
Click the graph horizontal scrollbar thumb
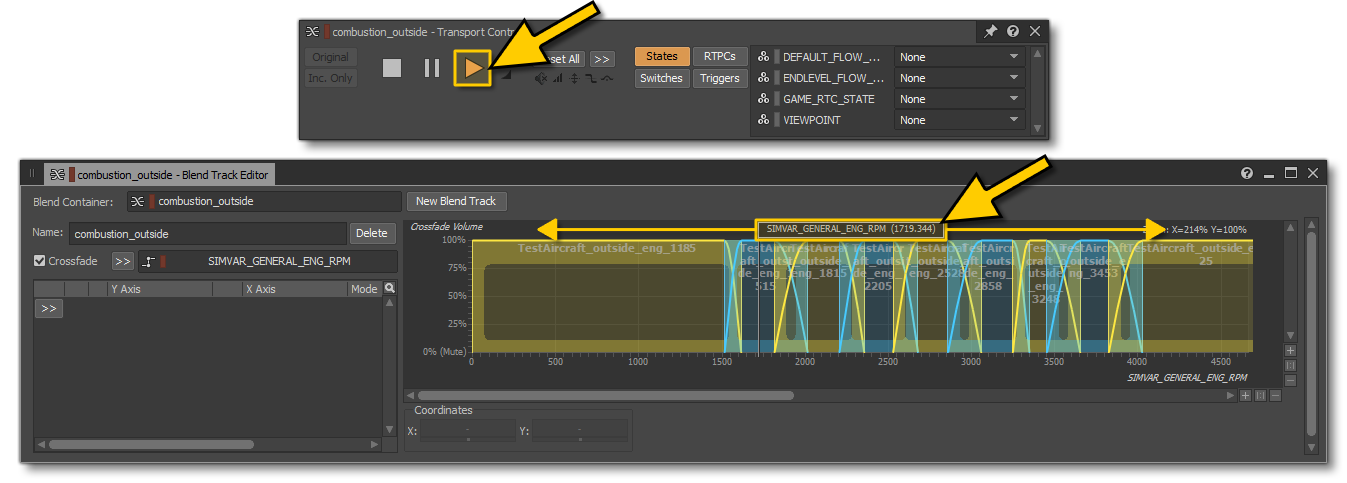click(606, 395)
